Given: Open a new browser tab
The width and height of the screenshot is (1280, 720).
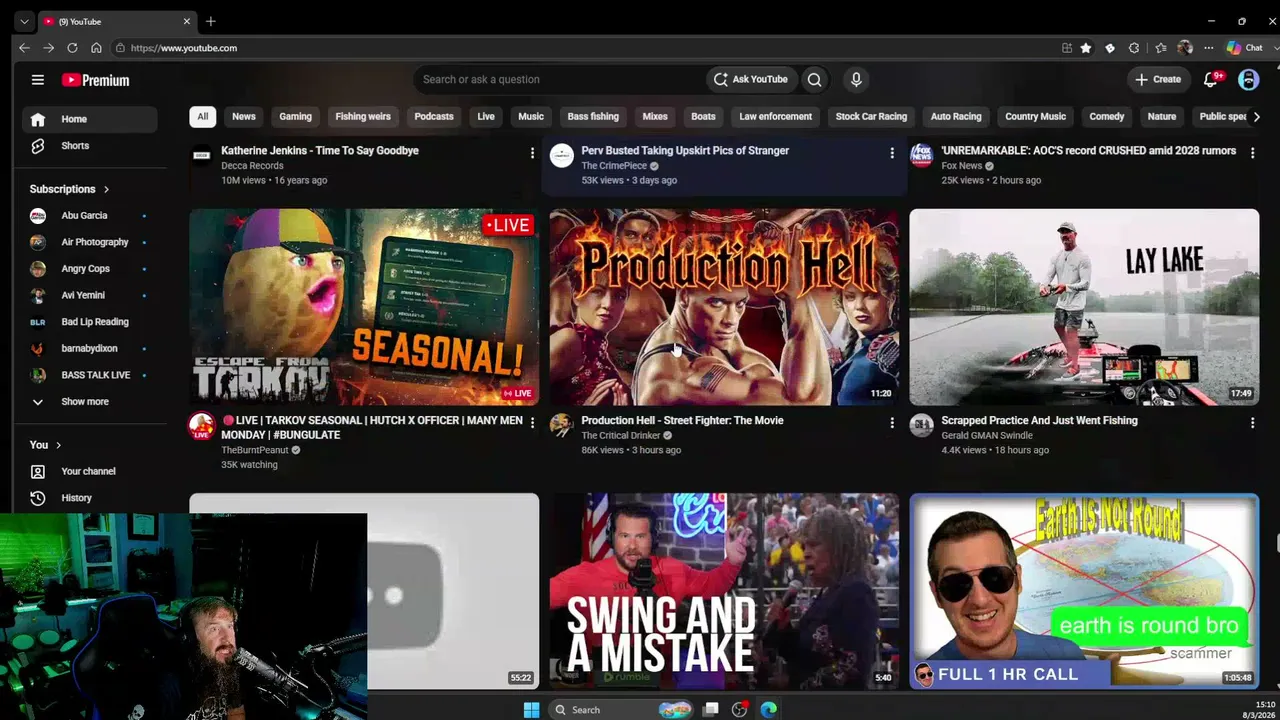Looking at the screenshot, I should pos(210,21).
